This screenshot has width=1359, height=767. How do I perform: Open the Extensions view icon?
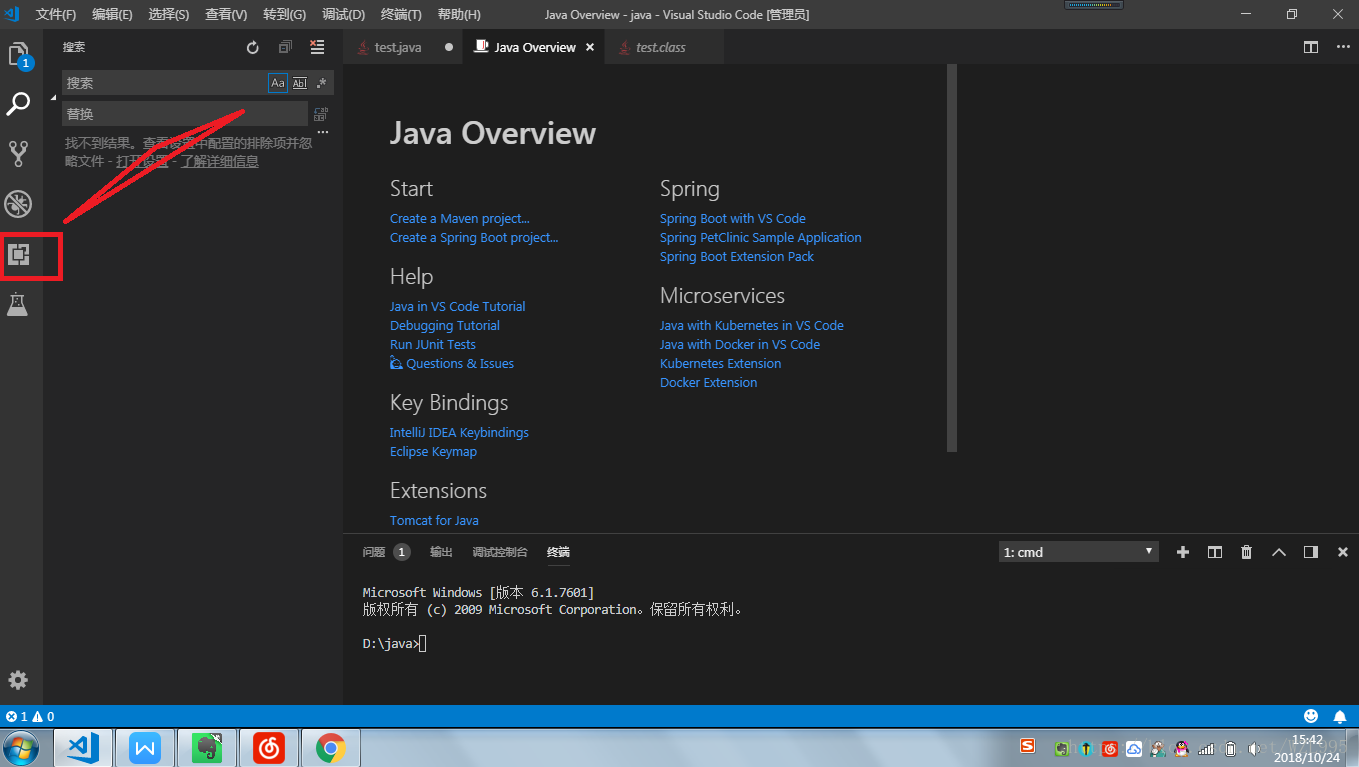tap(19, 255)
